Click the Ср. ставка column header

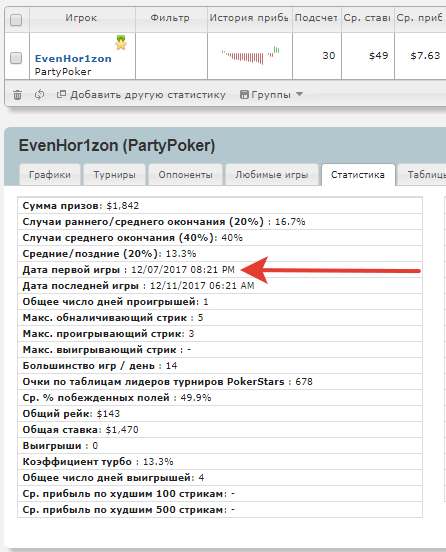(x=367, y=18)
